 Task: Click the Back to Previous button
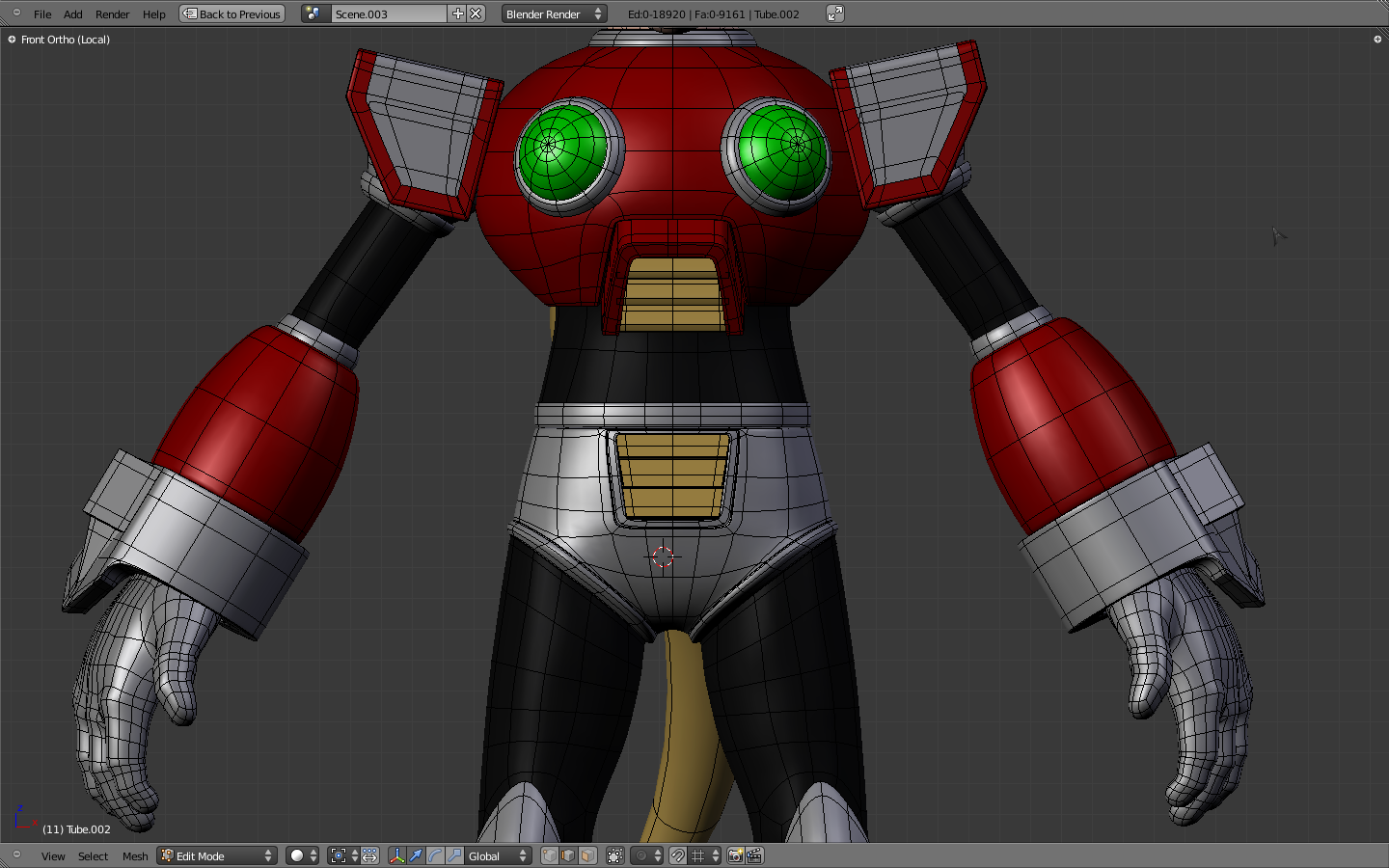(231, 14)
